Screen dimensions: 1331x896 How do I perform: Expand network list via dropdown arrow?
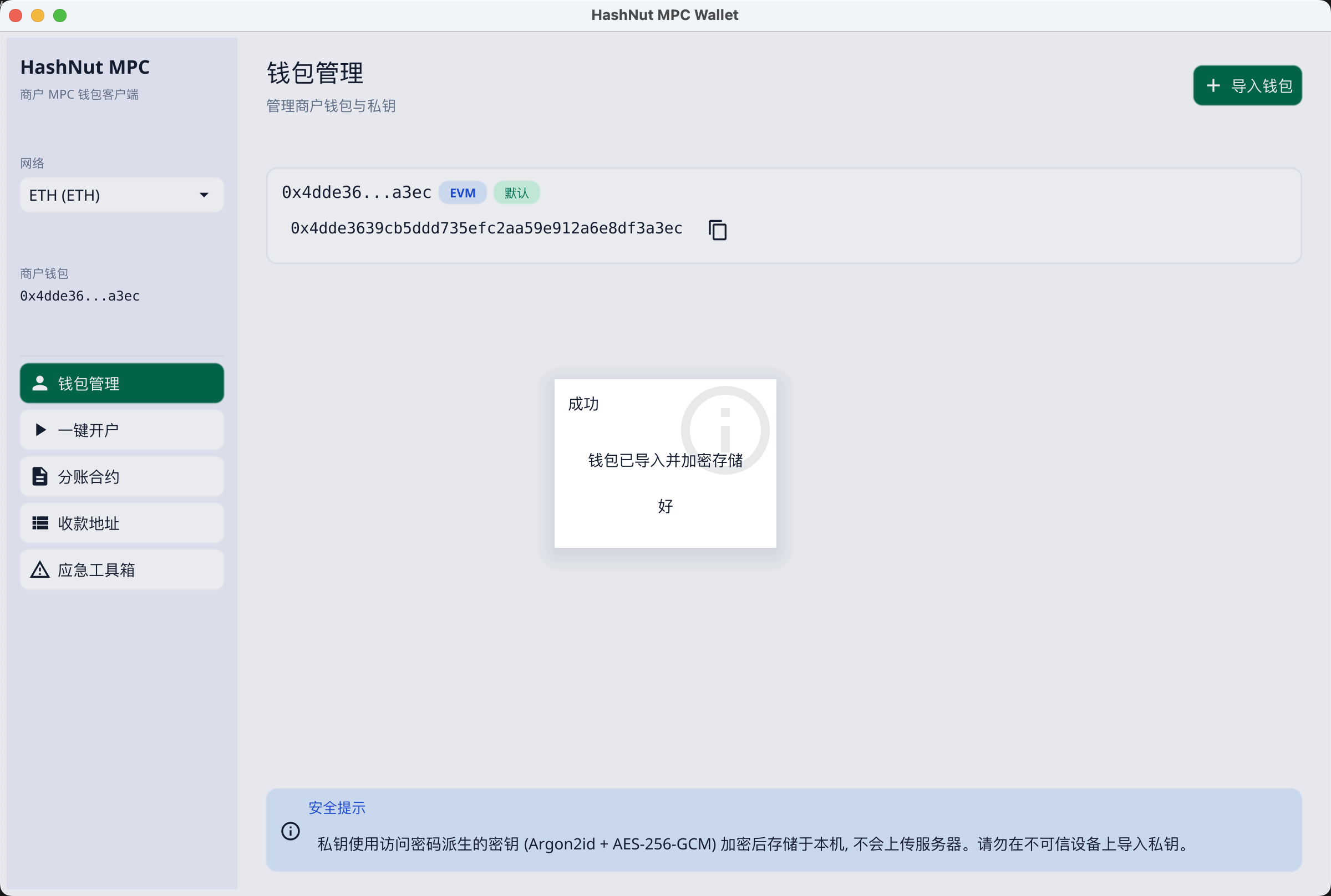tap(204, 195)
